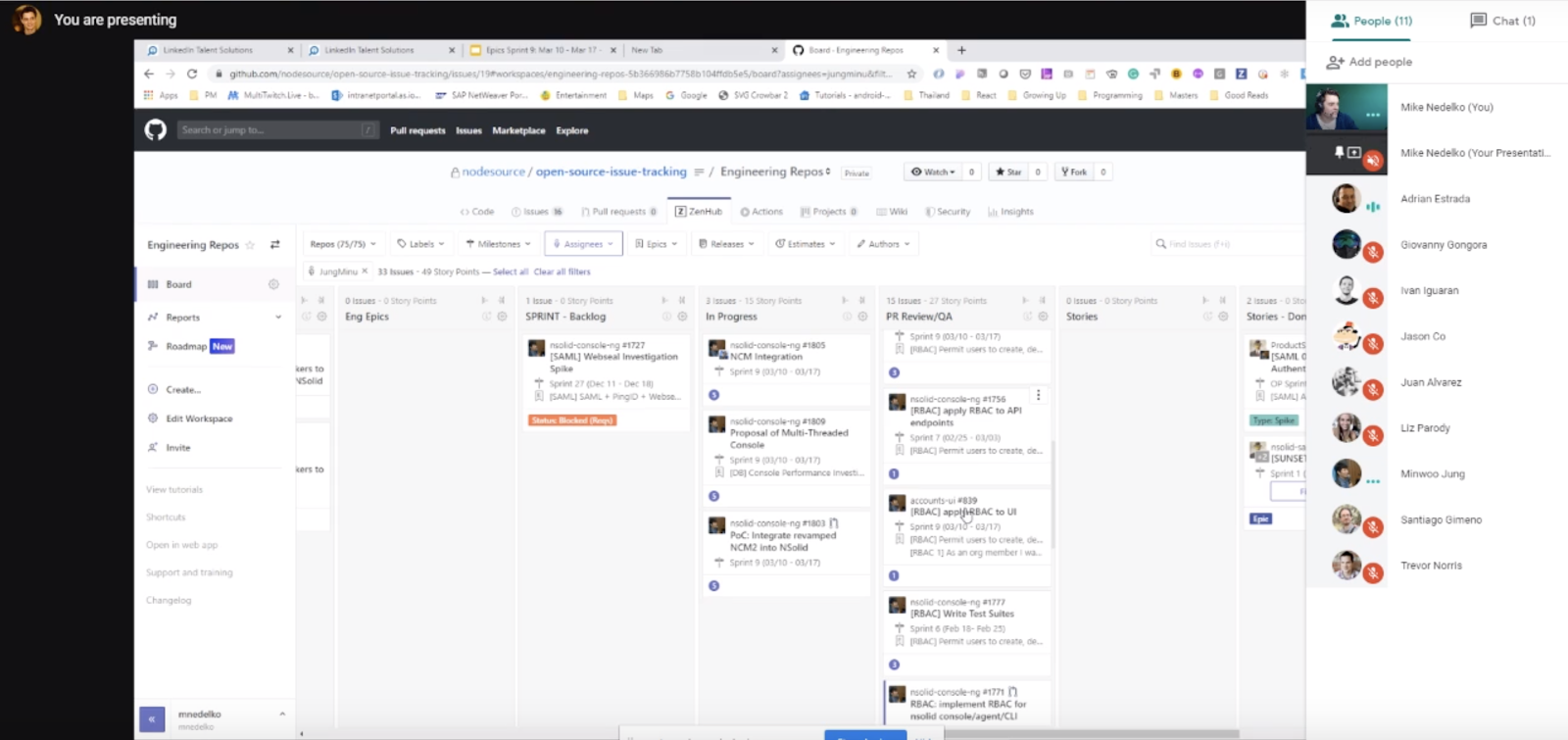1568x740 pixels.
Task: Open Roadmap in the ZenHub sidebar
Action: 186,346
